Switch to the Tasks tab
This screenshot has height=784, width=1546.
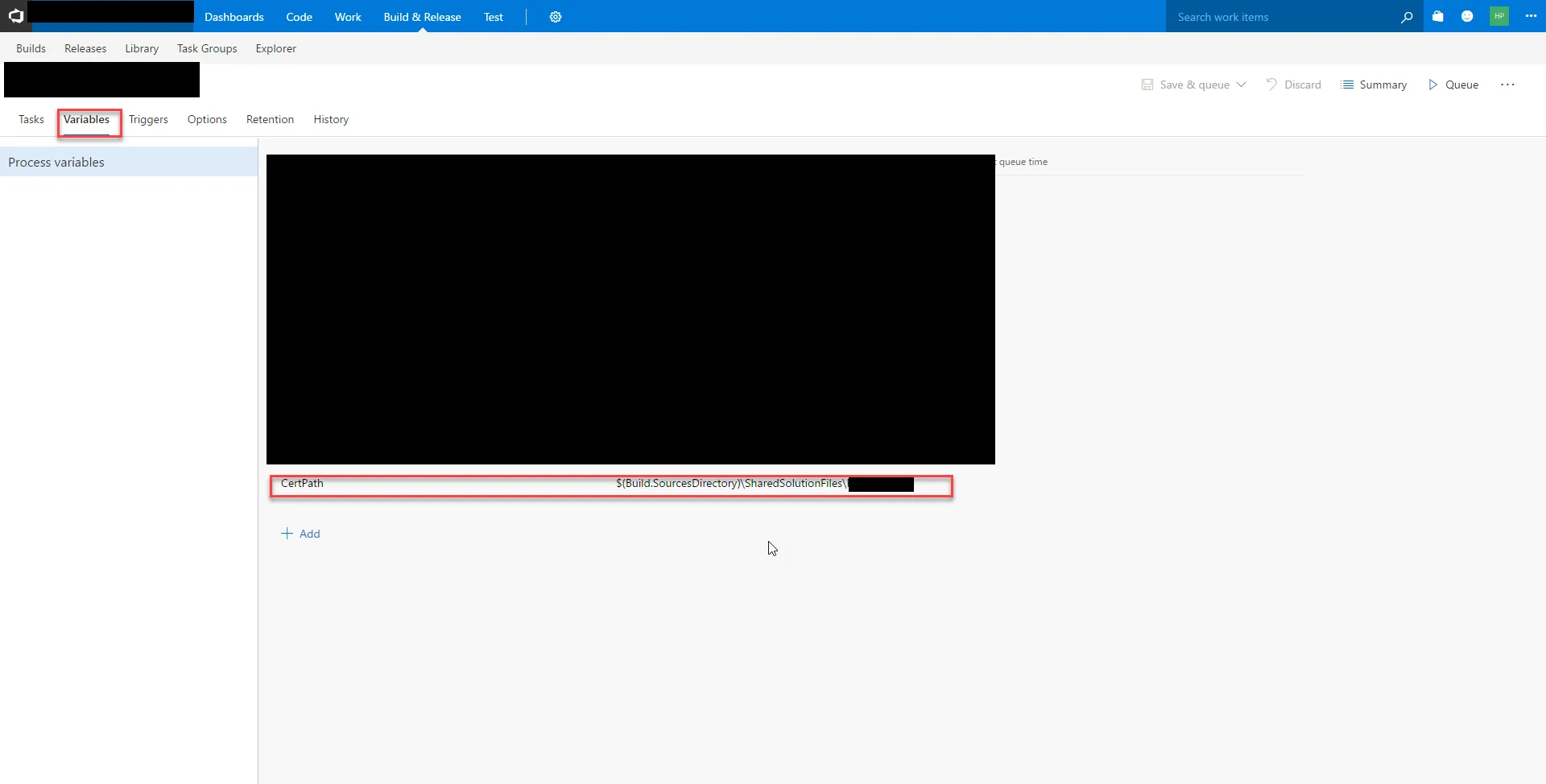click(x=31, y=119)
